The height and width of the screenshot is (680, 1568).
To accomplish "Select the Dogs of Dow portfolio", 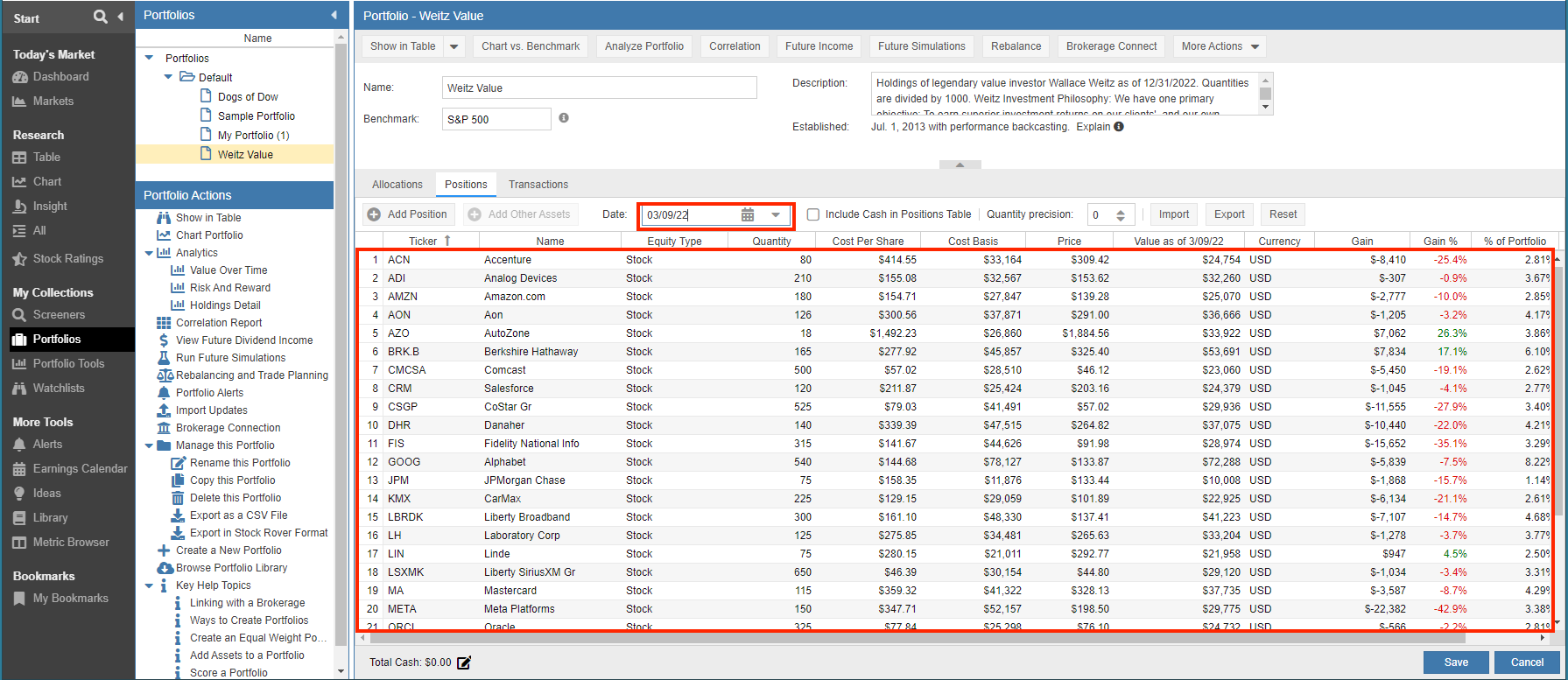I will click(x=248, y=97).
